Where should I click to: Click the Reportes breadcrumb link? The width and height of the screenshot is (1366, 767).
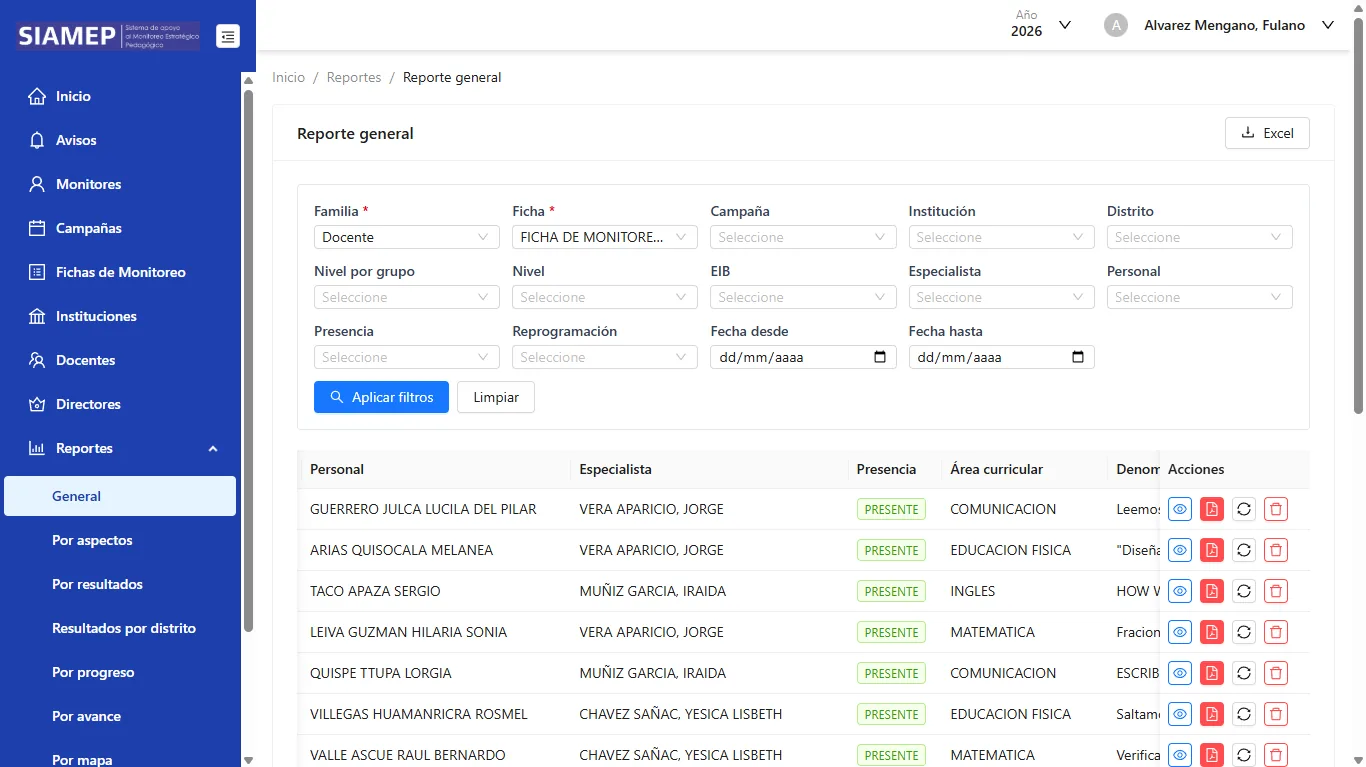pyautogui.click(x=354, y=77)
